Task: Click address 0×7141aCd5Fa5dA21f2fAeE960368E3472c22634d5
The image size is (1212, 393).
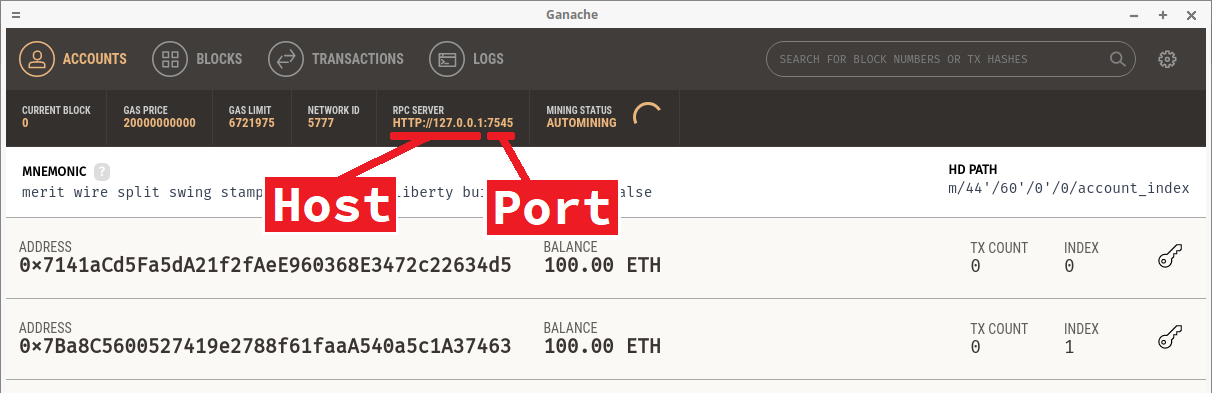Action: [x=265, y=266]
